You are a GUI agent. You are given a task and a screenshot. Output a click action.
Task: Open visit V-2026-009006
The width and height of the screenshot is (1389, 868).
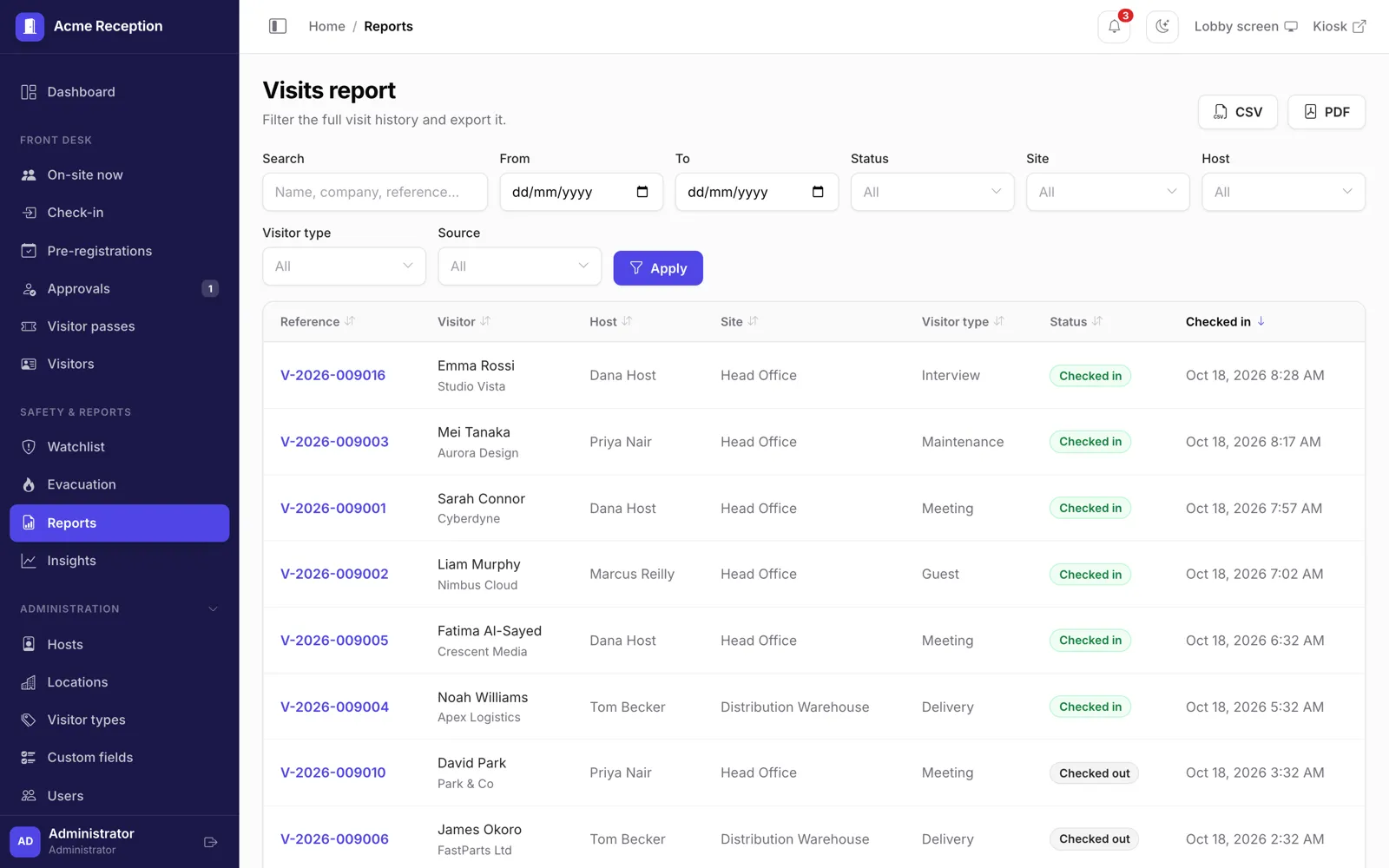(x=334, y=839)
